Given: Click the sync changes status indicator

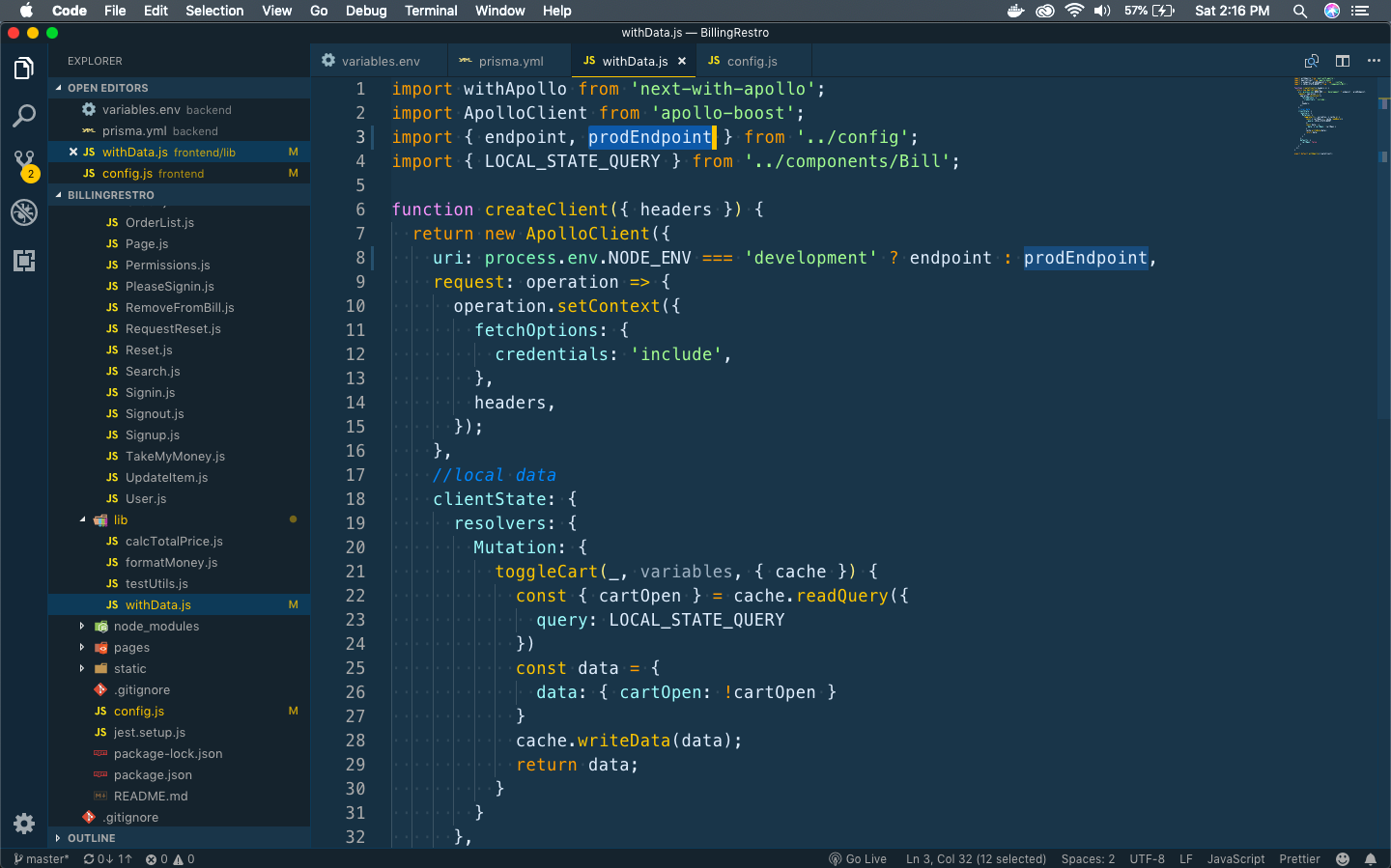Looking at the screenshot, I should pyautogui.click(x=107, y=858).
